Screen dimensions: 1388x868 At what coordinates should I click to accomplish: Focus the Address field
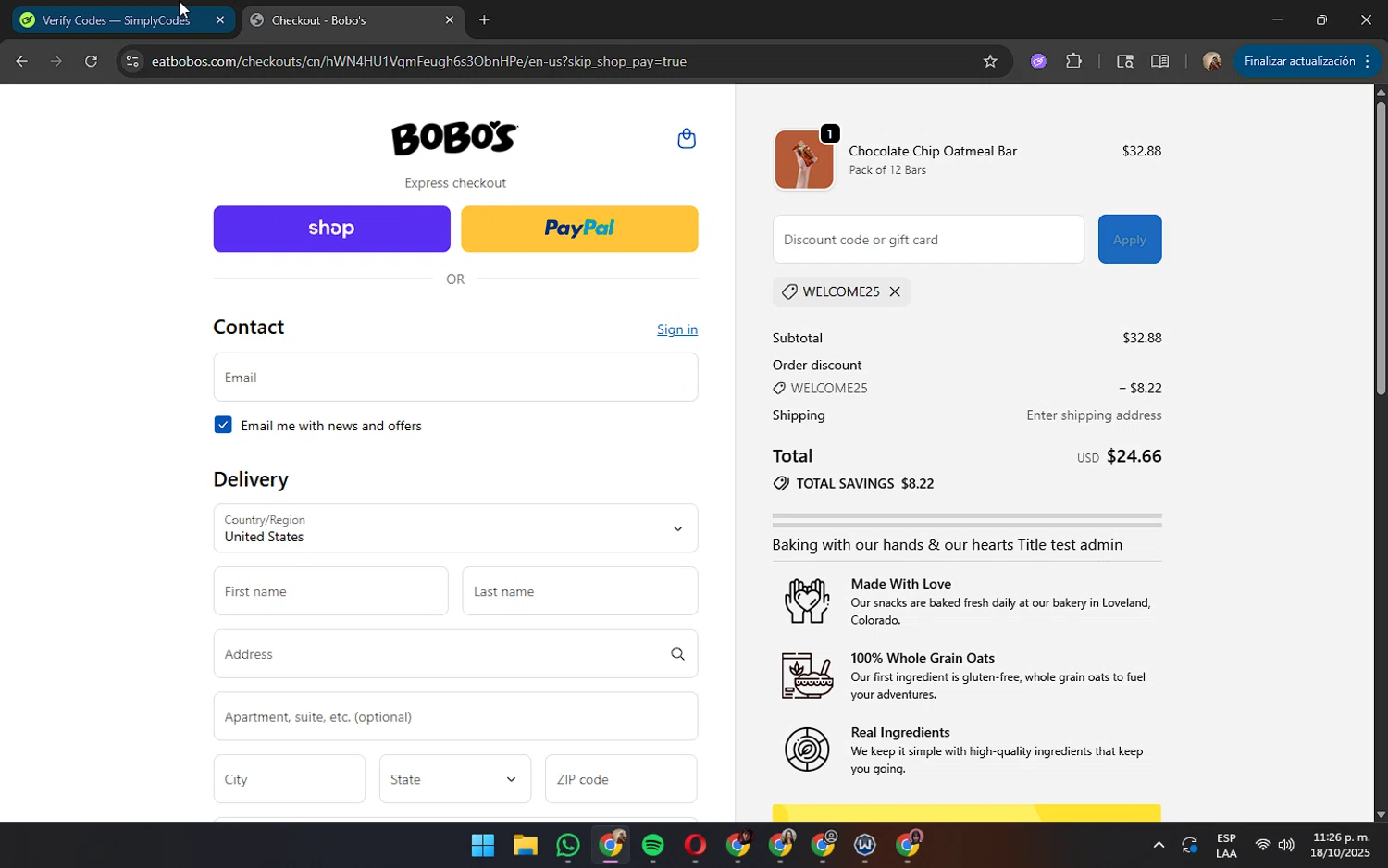coord(455,654)
